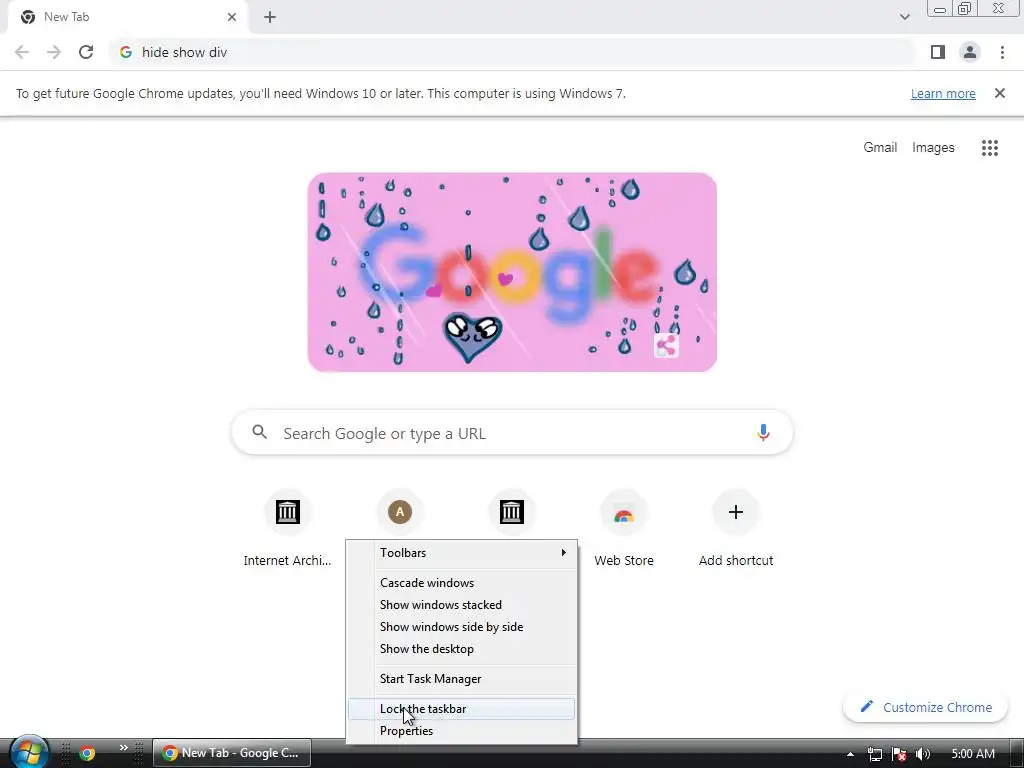
Task: Open the Action Center flag icon
Action: (x=899, y=754)
